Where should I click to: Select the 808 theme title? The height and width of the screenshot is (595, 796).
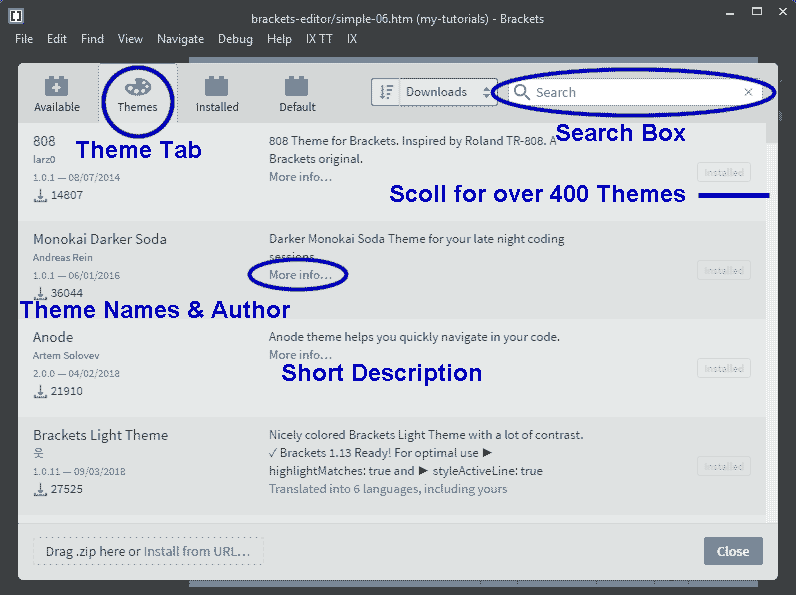pyautogui.click(x=44, y=141)
